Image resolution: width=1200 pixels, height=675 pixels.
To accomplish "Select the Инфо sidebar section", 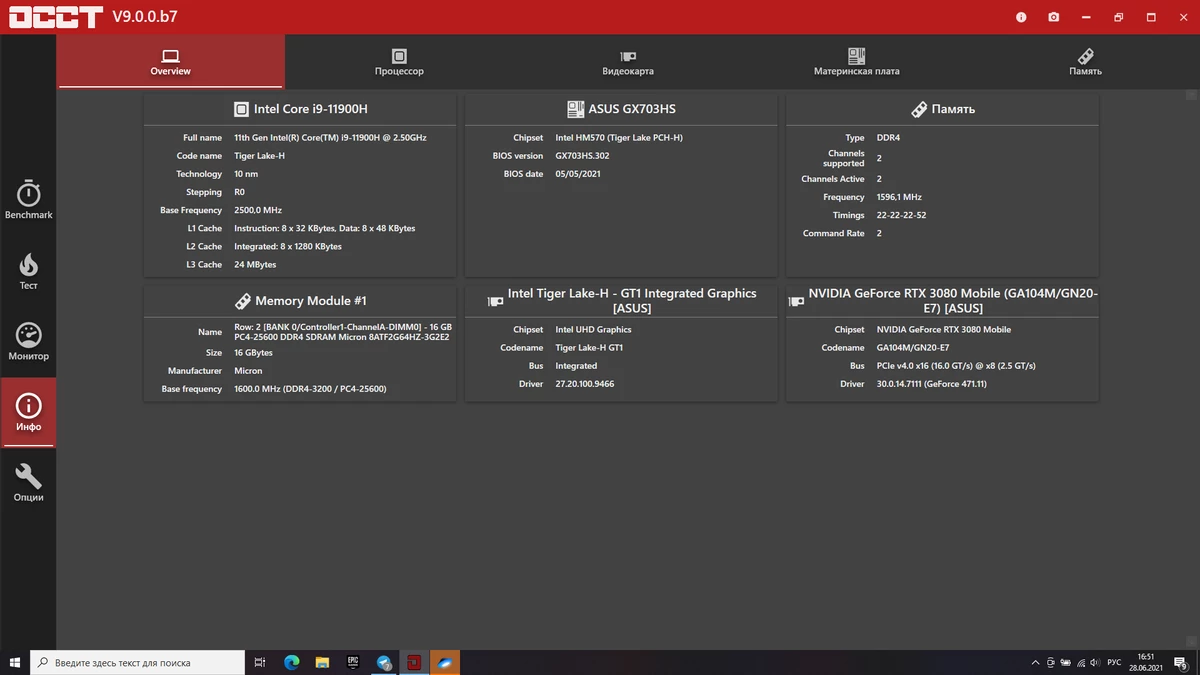I will pyautogui.click(x=28, y=412).
